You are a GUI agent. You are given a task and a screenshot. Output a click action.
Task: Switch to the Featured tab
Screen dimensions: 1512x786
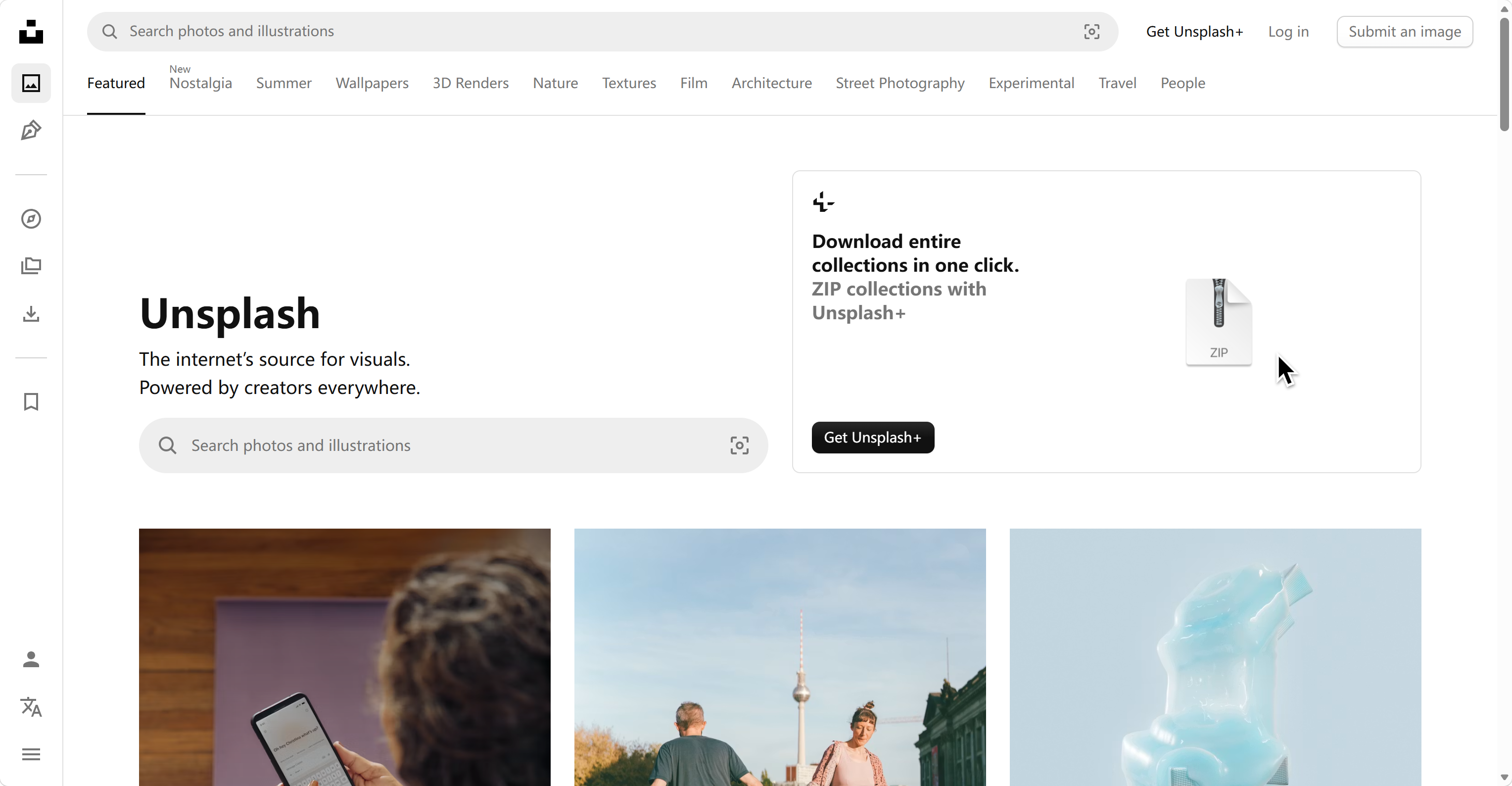(x=116, y=83)
